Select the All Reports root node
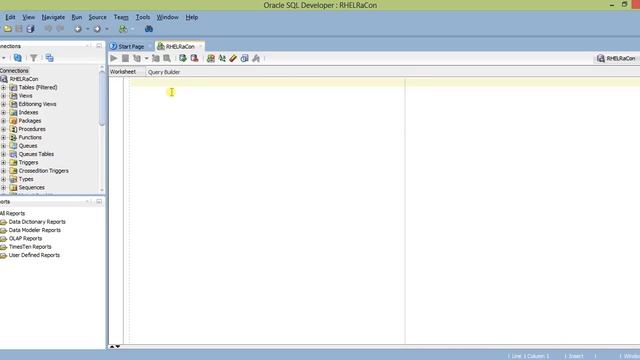 [12, 213]
